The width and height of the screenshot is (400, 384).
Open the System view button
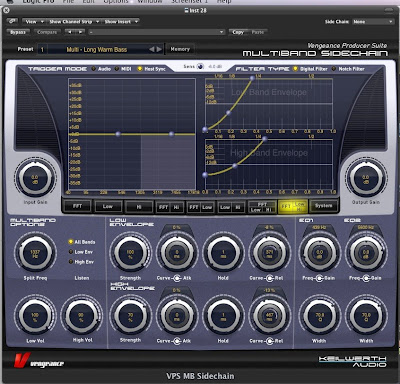323,206
